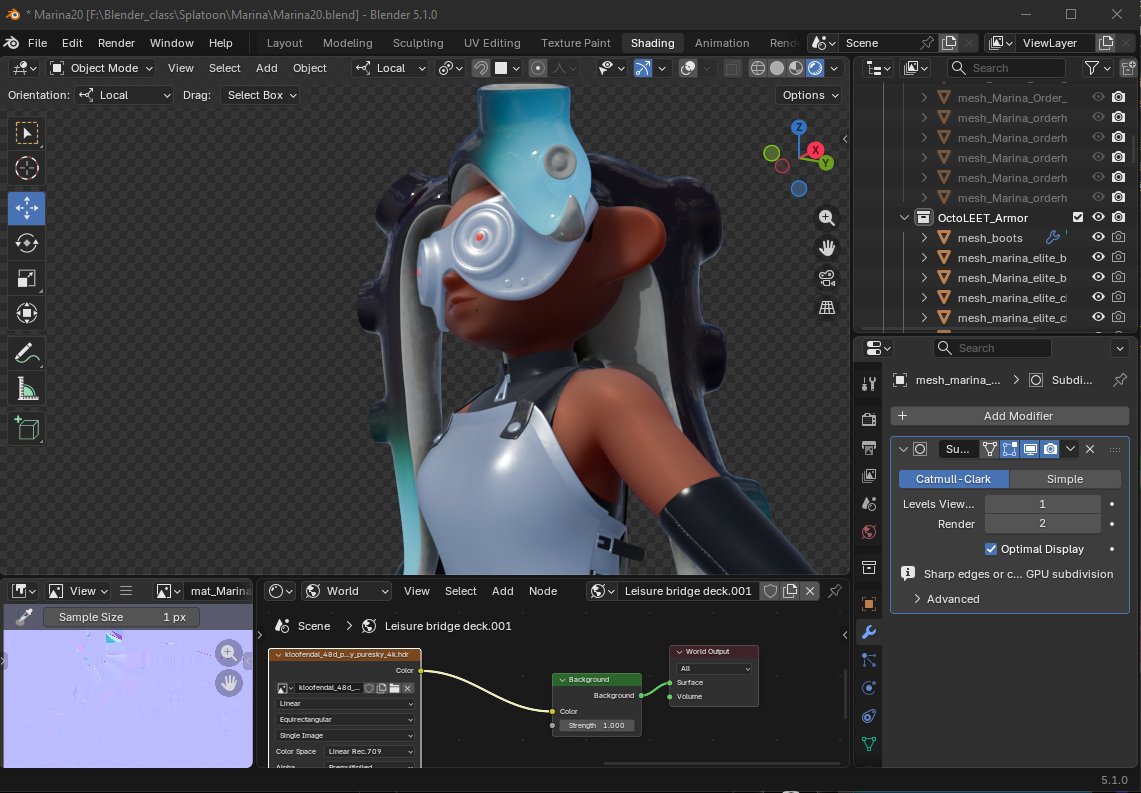The image size is (1141, 793).
Task: Switch perspective/orthographic grid icon
Action: (827, 308)
